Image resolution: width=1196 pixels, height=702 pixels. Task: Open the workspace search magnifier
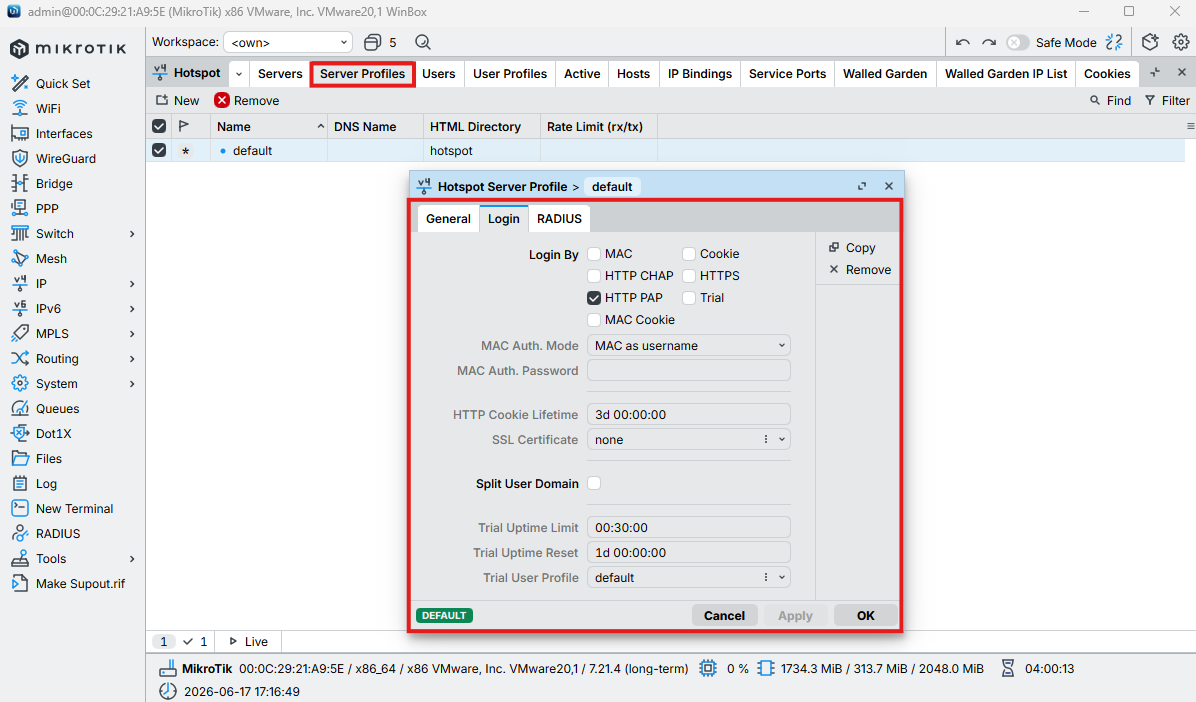point(423,42)
